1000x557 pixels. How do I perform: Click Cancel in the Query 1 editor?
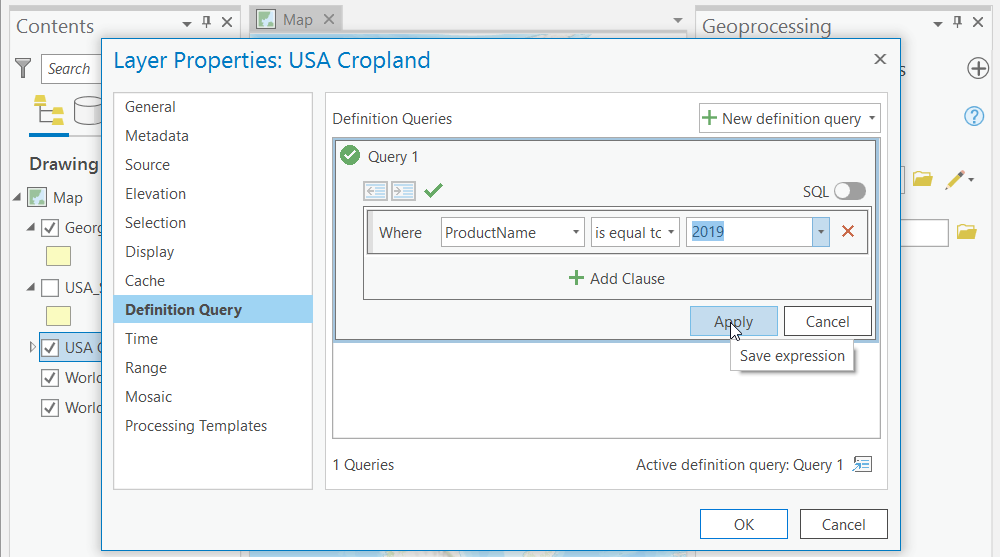click(827, 322)
